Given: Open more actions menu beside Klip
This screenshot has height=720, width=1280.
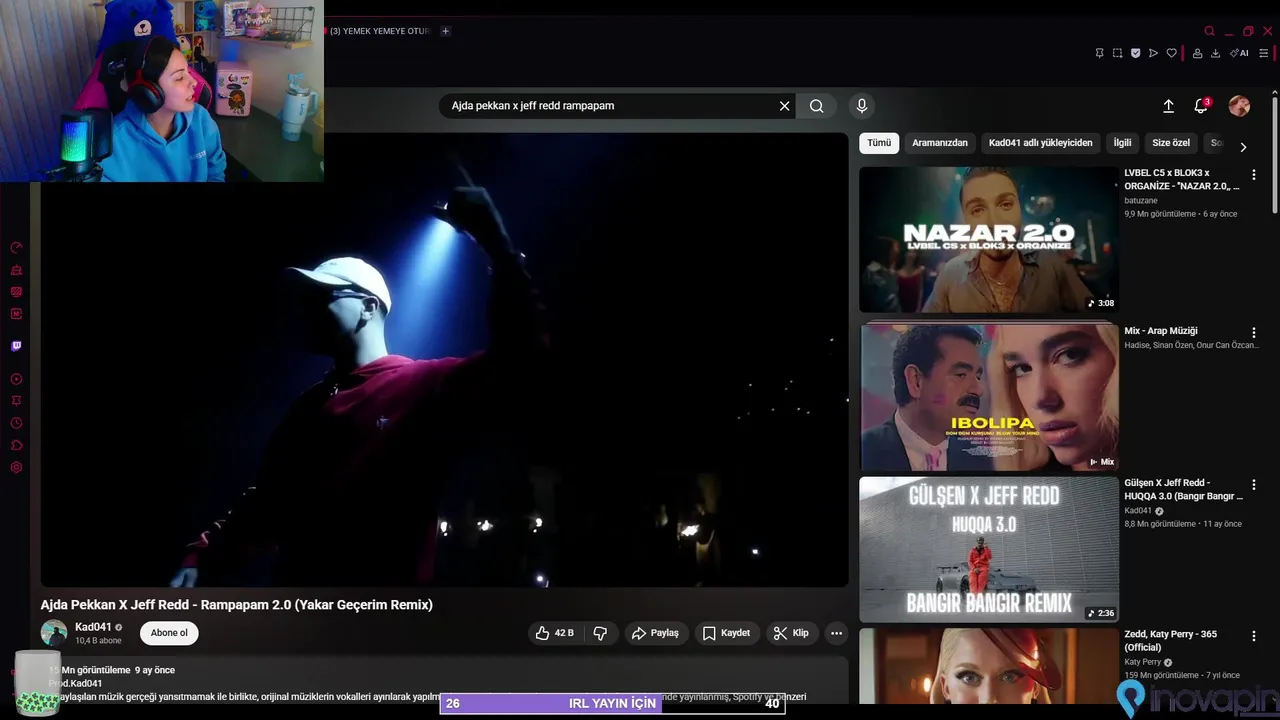Looking at the screenshot, I should 836,633.
